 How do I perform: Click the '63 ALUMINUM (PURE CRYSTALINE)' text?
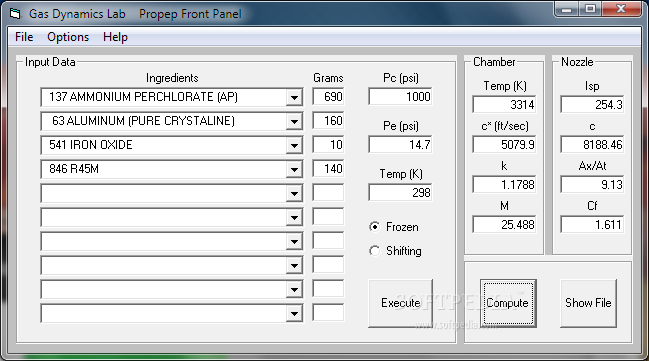(x=143, y=121)
